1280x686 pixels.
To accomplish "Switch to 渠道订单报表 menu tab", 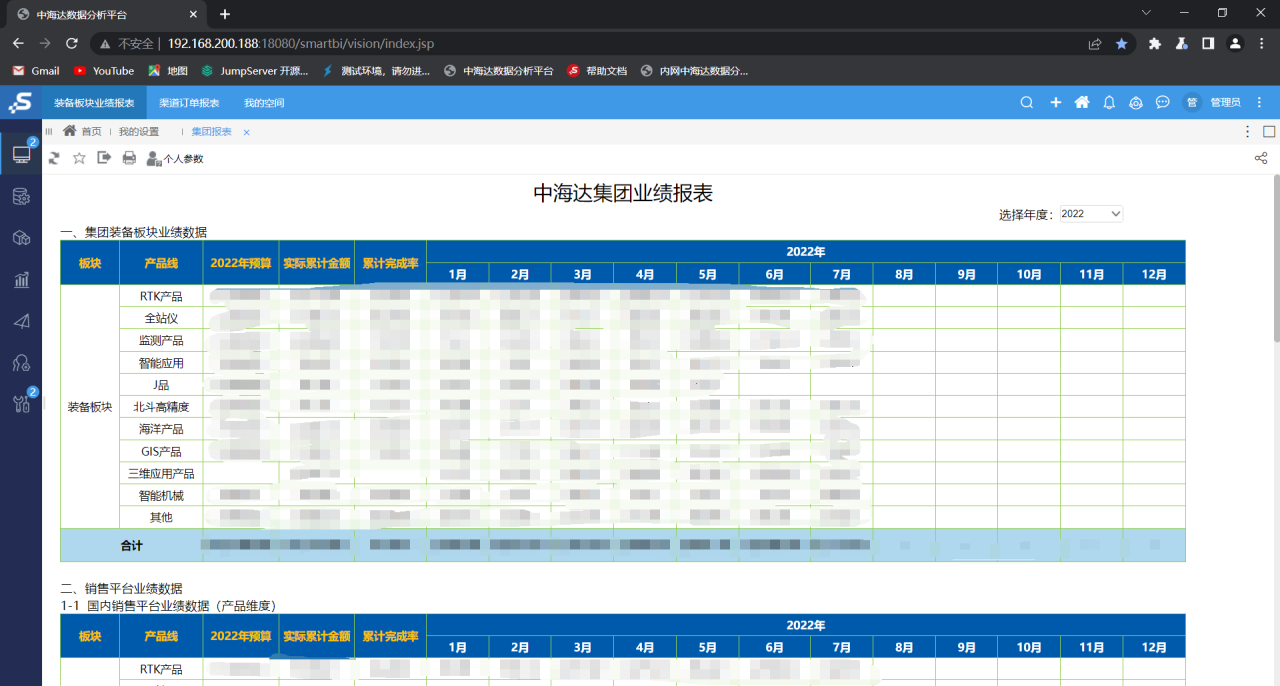I will click(x=189, y=103).
